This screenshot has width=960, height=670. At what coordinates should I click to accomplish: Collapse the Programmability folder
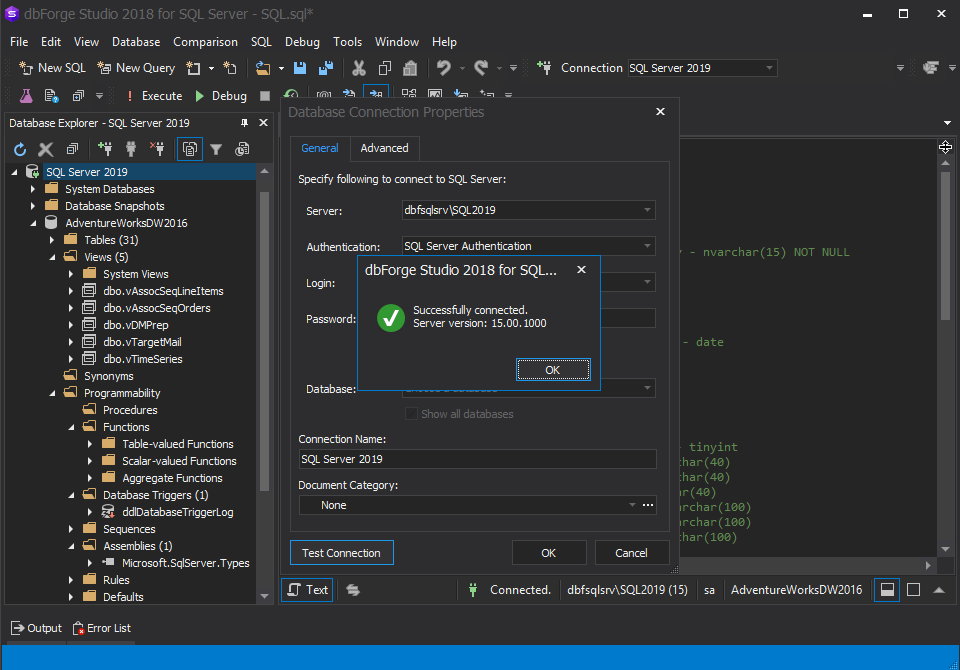52,393
